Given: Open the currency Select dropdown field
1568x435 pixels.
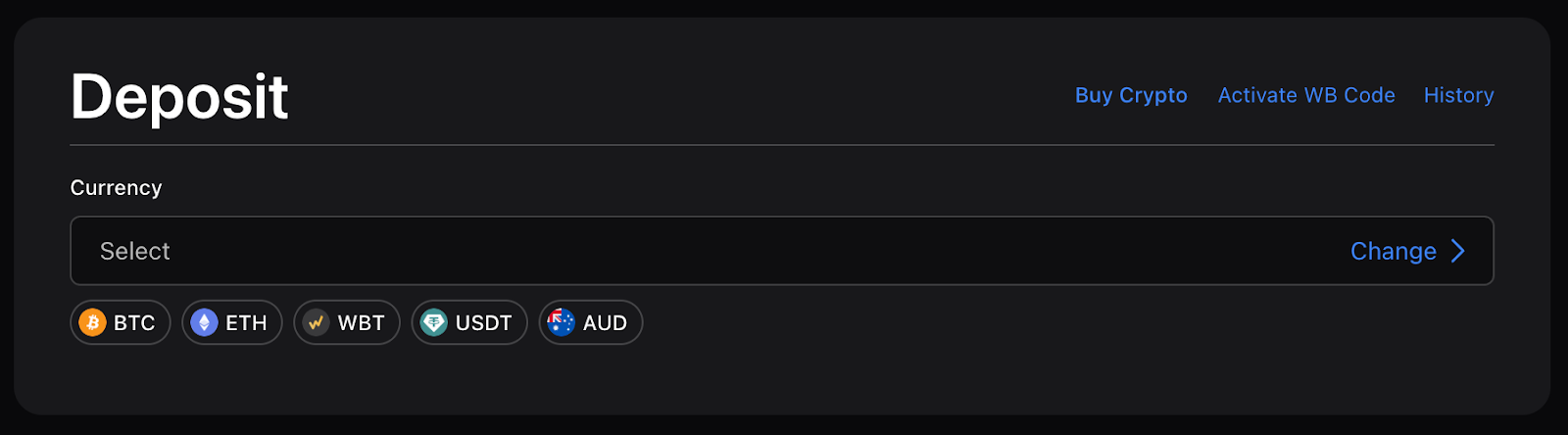Looking at the screenshot, I should tap(686, 251).
